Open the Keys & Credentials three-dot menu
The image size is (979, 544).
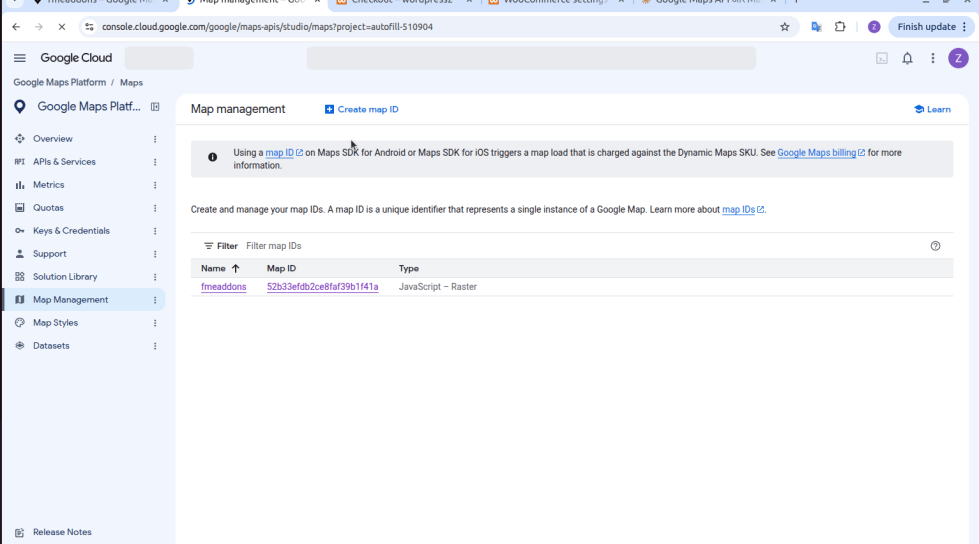(155, 231)
